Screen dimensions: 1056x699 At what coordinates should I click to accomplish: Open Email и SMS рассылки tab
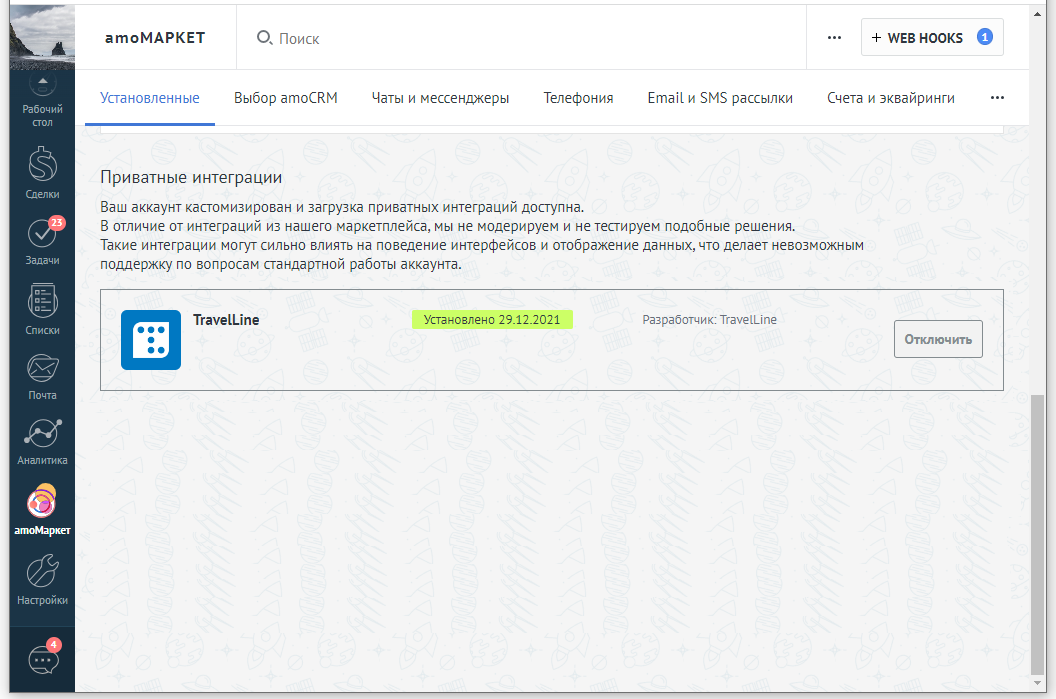coord(720,98)
